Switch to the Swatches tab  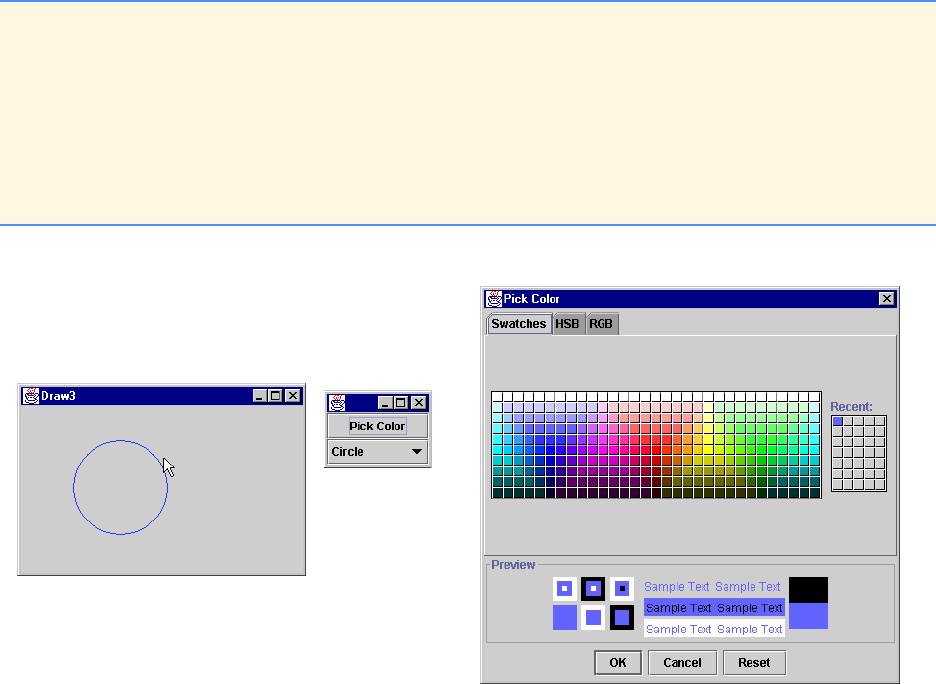click(519, 323)
